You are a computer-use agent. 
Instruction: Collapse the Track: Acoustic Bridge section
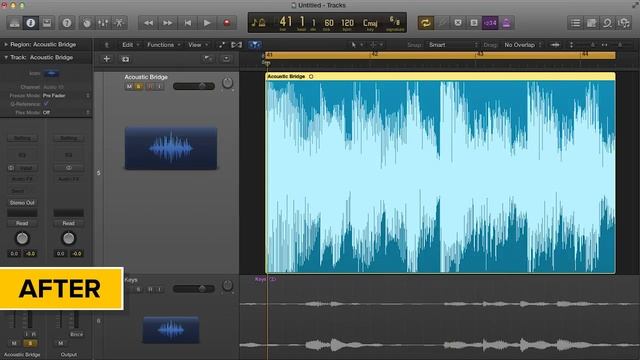click(6, 58)
